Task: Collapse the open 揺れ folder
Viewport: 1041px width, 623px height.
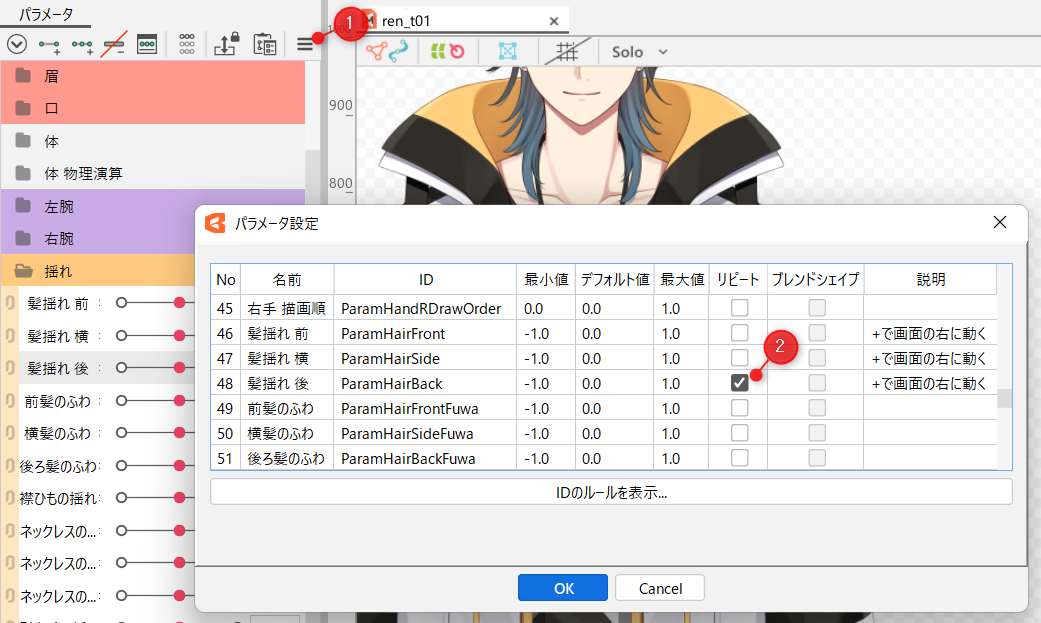Action: [x=24, y=271]
